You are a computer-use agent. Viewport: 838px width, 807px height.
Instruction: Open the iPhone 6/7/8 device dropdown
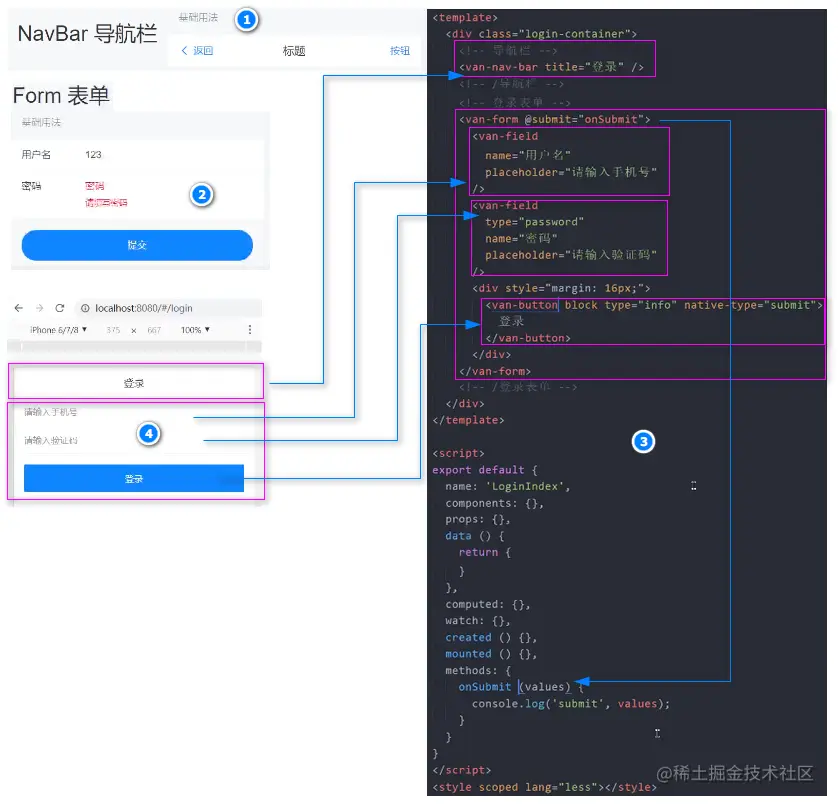click(x=59, y=330)
